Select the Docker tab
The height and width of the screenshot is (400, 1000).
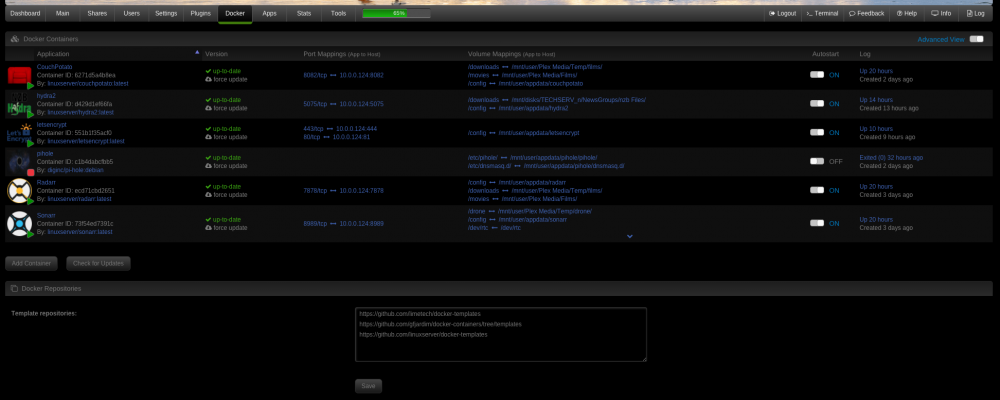[235, 13]
